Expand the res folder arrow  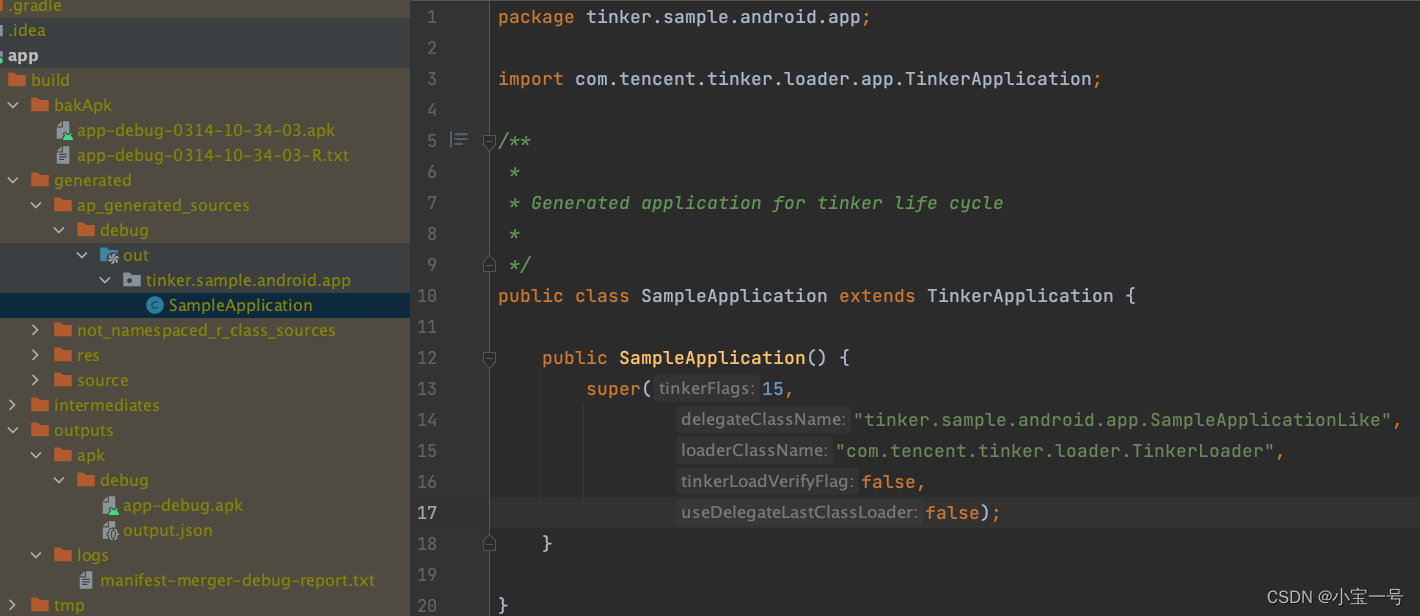36,355
